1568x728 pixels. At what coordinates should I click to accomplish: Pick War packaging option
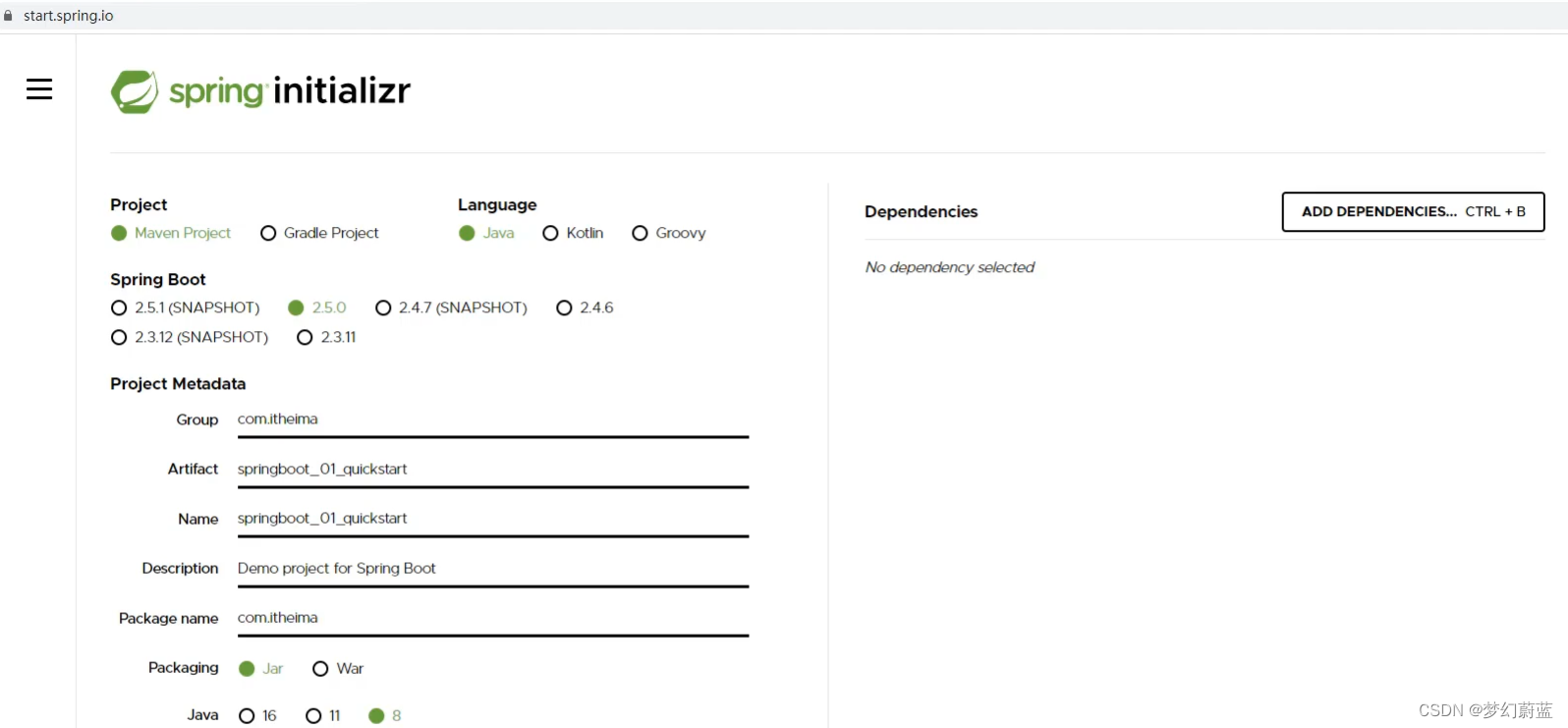click(338, 668)
